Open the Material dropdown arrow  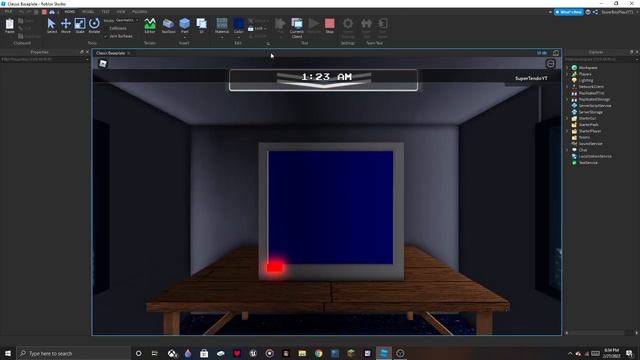coord(222,38)
